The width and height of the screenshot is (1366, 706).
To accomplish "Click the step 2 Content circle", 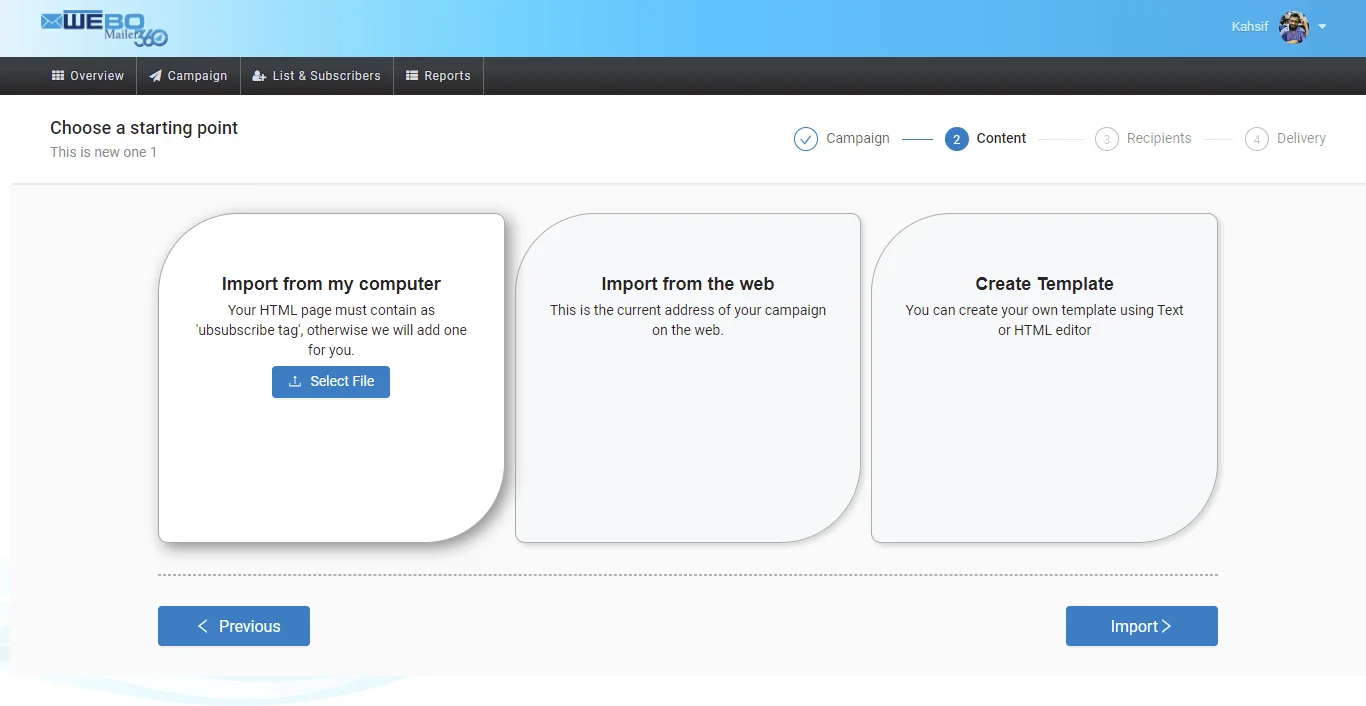I will click(x=956, y=139).
